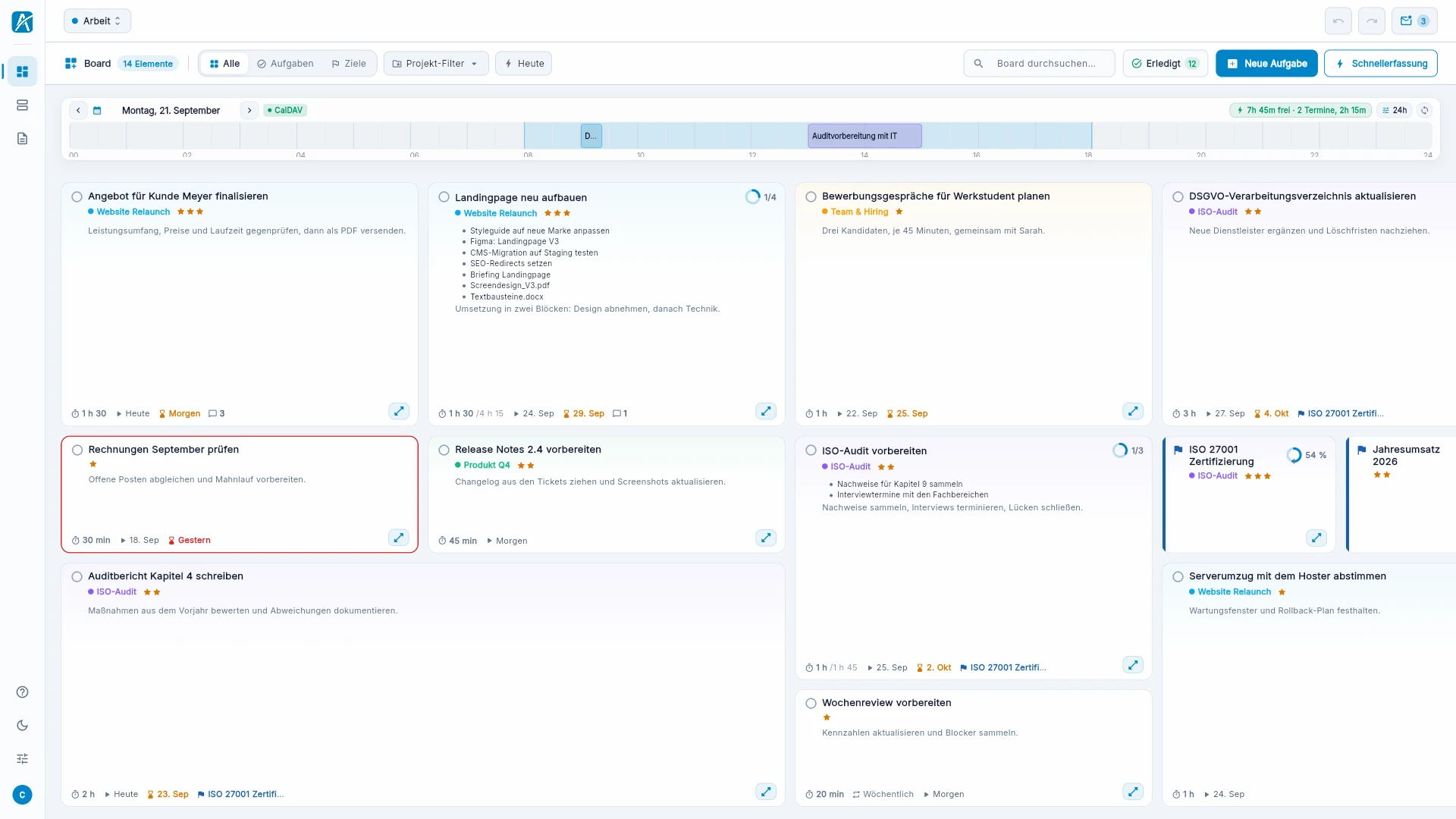This screenshot has width=1456, height=819.
Task: Refresh the calendar sync icon
Action: [x=1425, y=110]
